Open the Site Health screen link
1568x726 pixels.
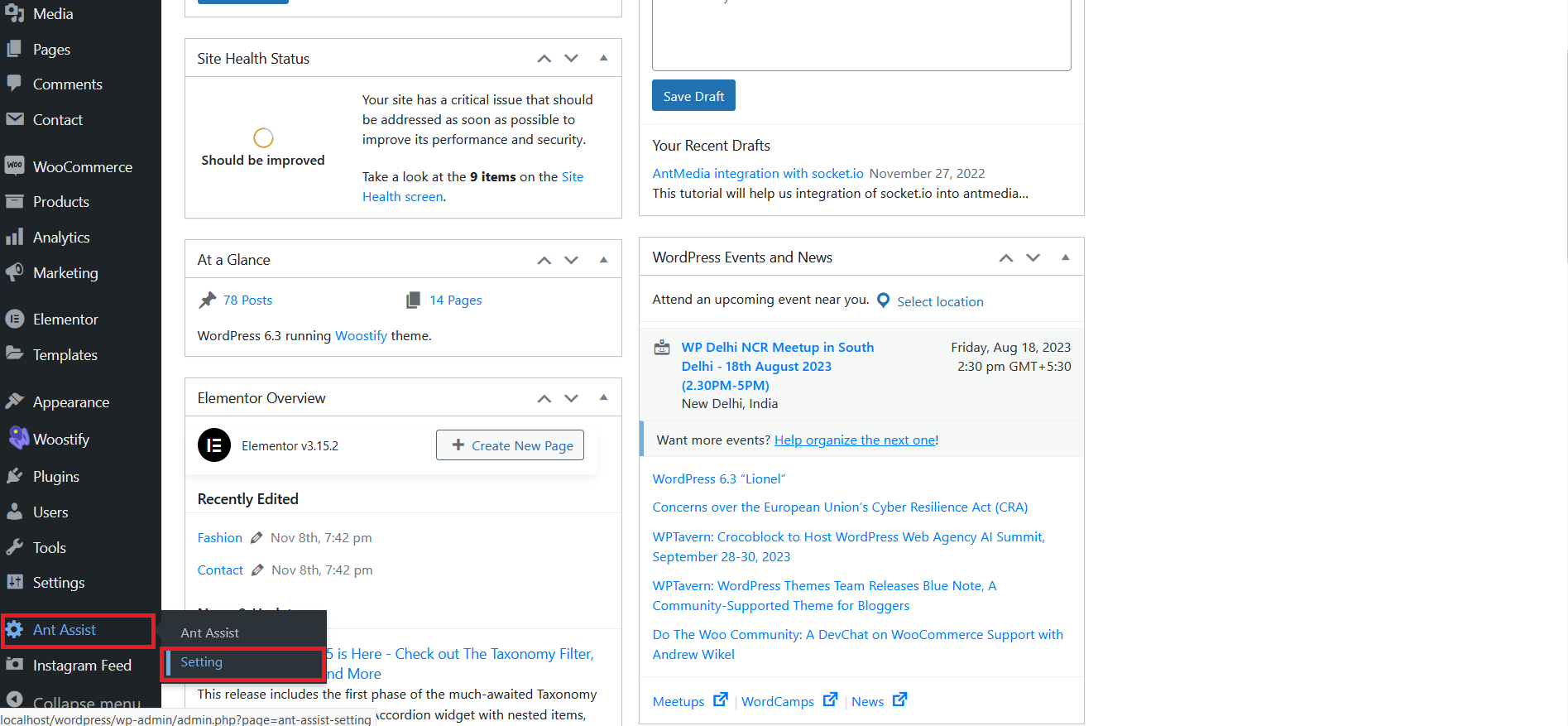(472, 186)
